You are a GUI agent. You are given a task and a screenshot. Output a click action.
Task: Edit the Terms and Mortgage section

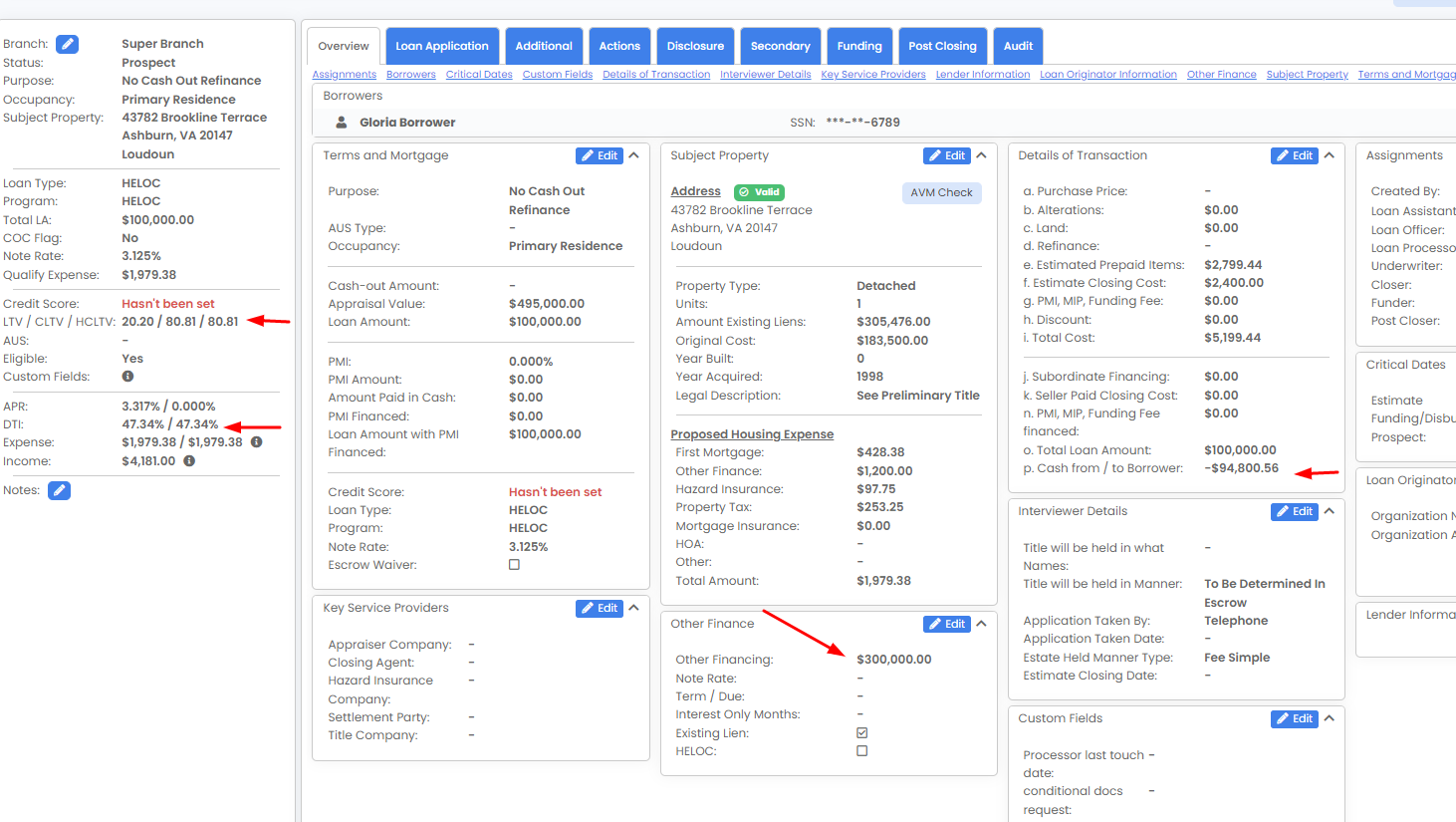600,155
